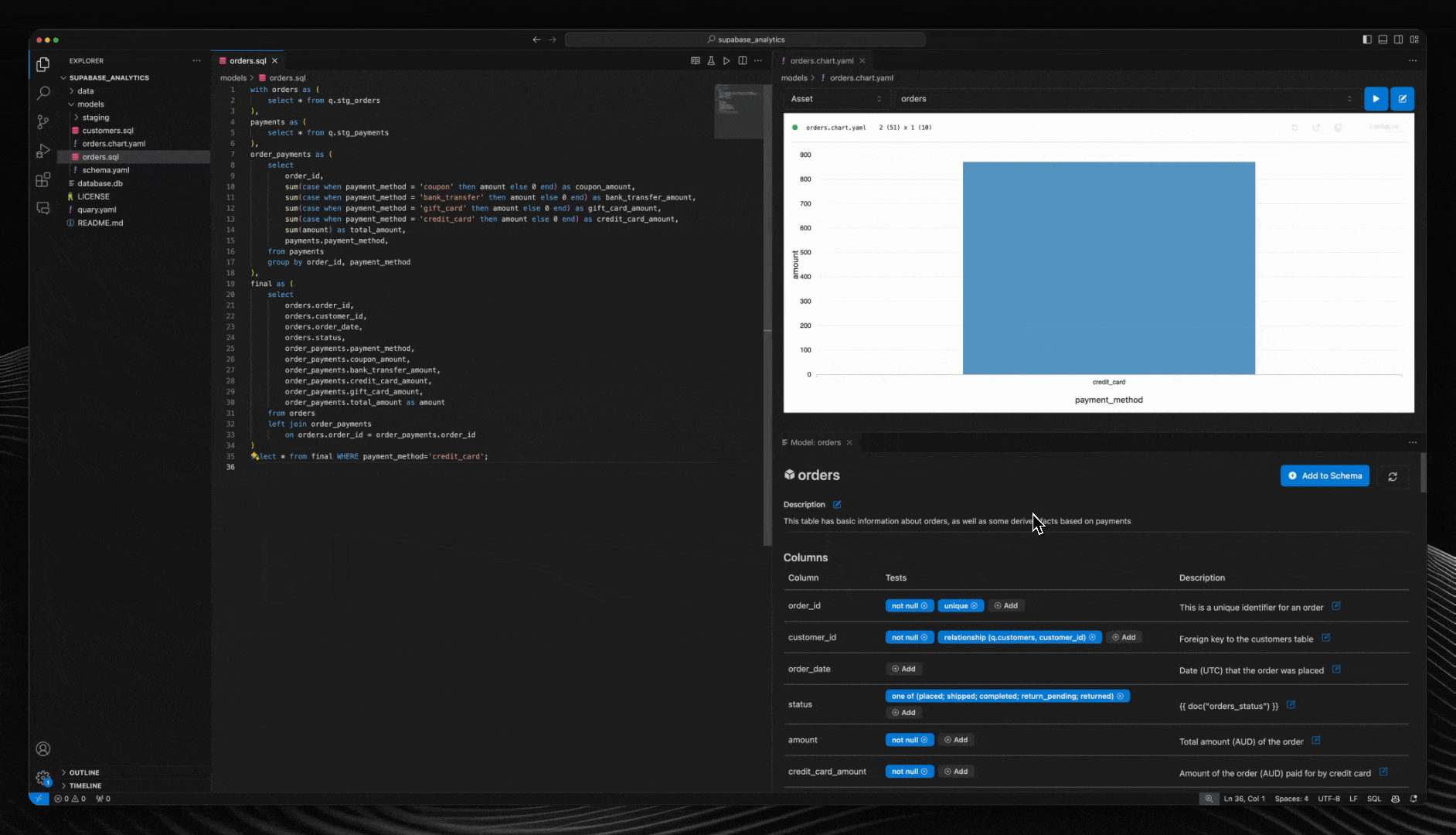
Task: Open the Source Control view
Action: coord(43,122)
